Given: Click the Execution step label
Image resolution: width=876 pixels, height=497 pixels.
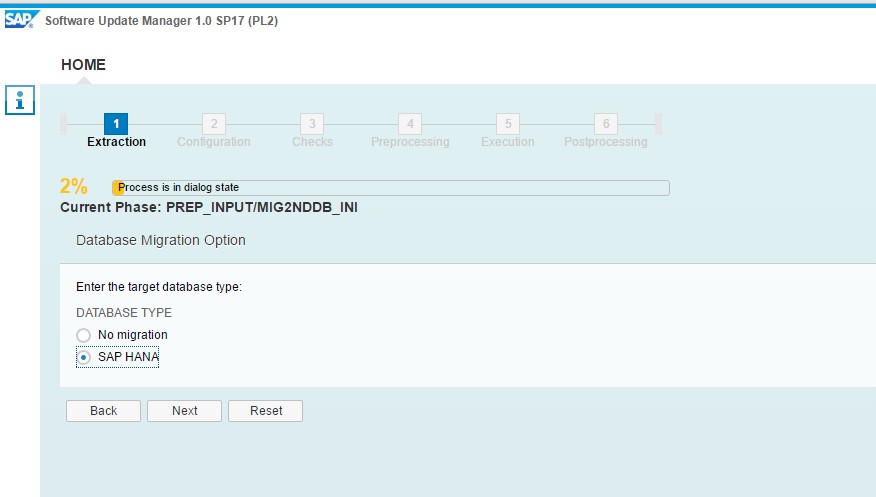Looking at the screenshot, I should [508, 142].
